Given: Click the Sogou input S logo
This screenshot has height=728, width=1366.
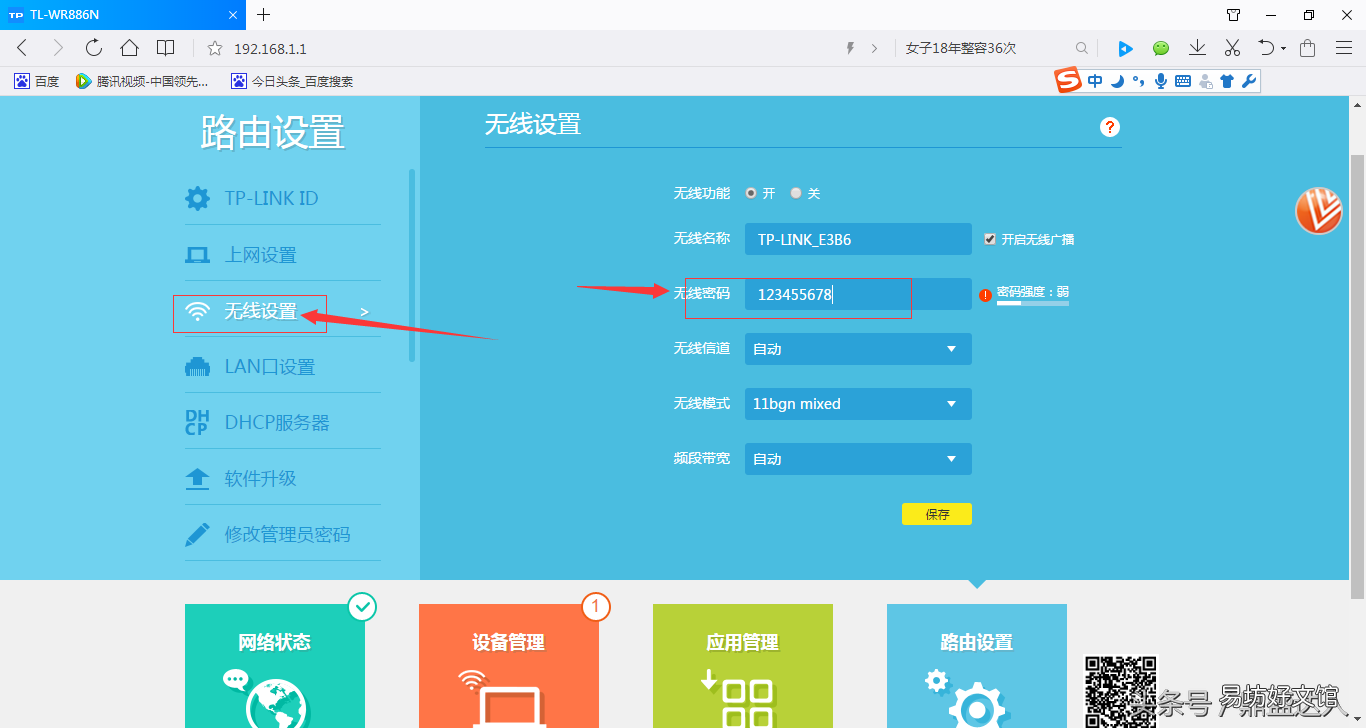Looking at the screenshot, I should (1070, 81).
